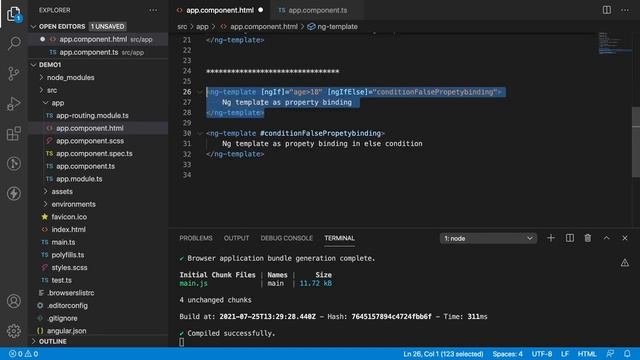The image size is (640, 360).
Task: Open the Extensions view
Action: click(x=14, y=133)
